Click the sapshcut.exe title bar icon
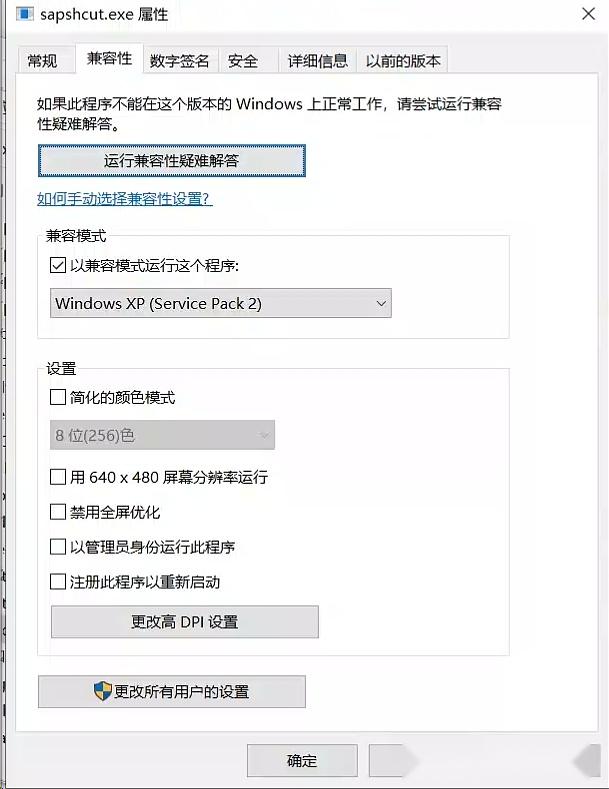The image size is (609, 789). point(24,15)
